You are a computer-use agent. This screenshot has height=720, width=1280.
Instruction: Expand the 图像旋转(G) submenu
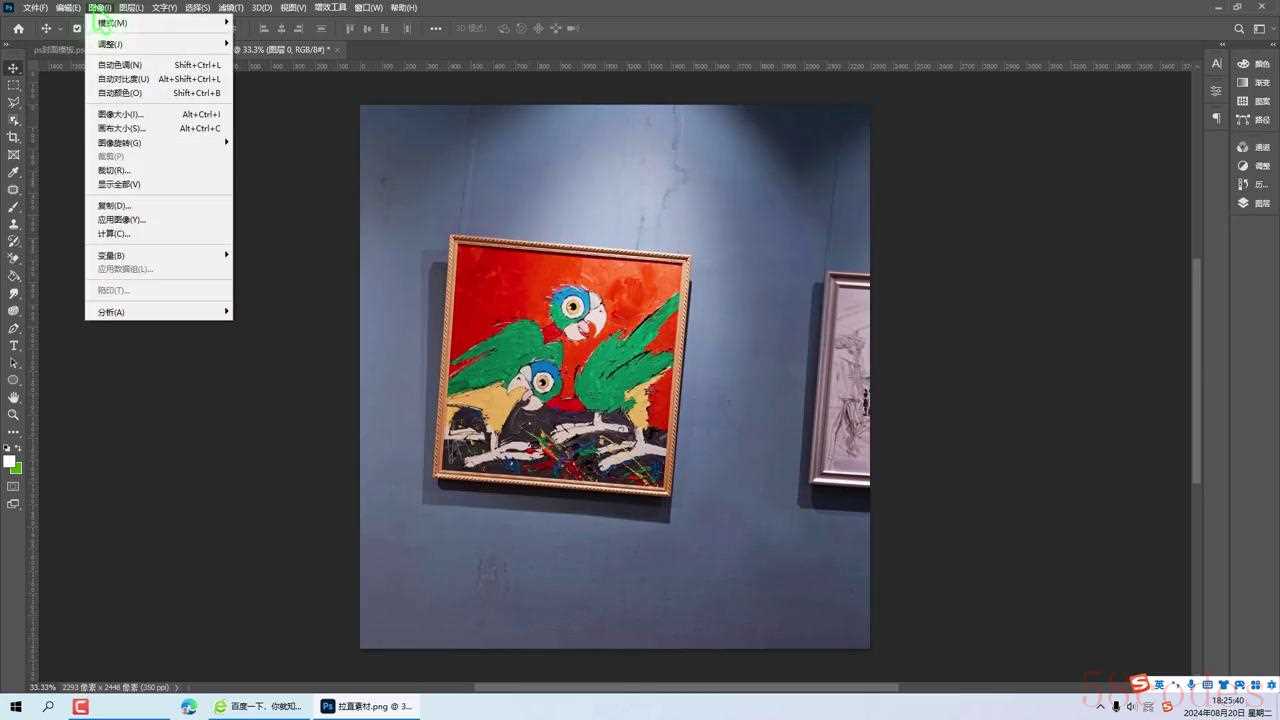pos(159,142)
